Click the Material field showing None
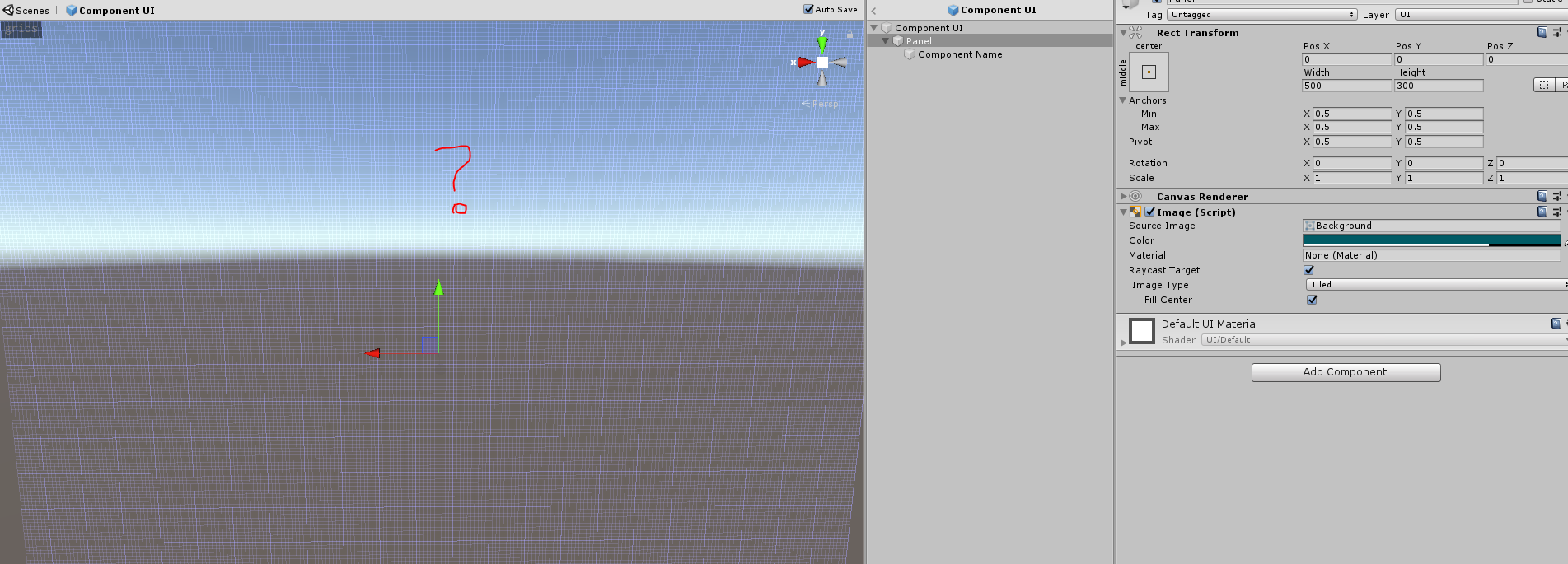 1431,255
